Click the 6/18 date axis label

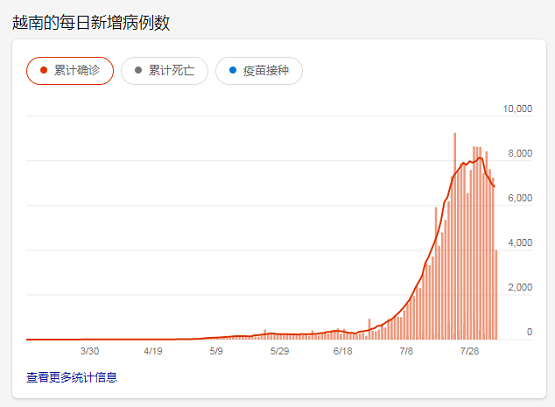pos(343,351)
